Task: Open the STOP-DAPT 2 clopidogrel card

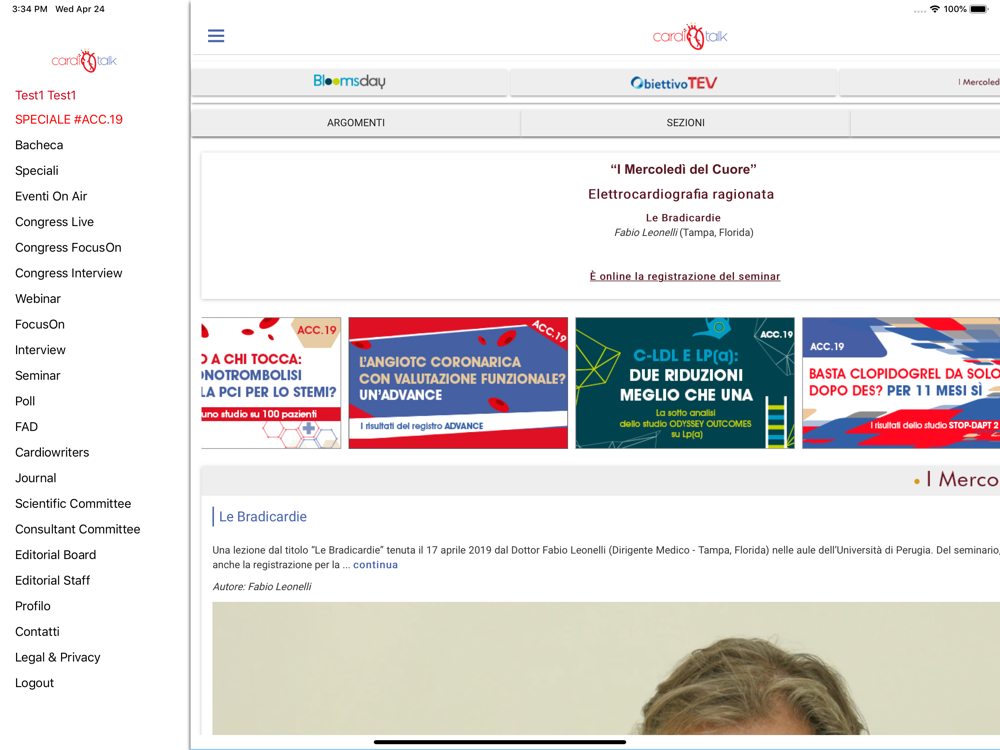Action: (x=901, y=383)
